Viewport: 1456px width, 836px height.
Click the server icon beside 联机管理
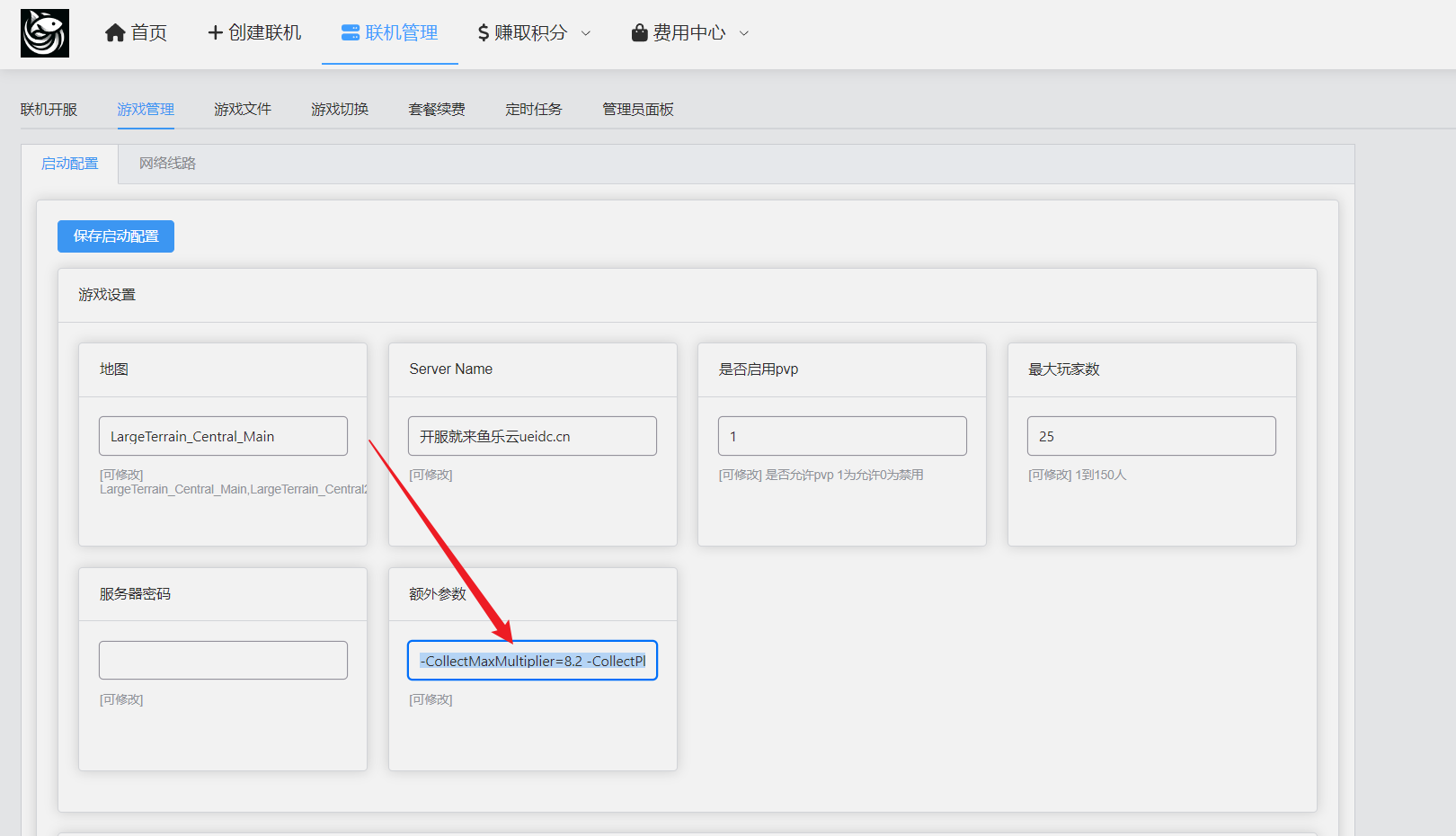(351, 33)
